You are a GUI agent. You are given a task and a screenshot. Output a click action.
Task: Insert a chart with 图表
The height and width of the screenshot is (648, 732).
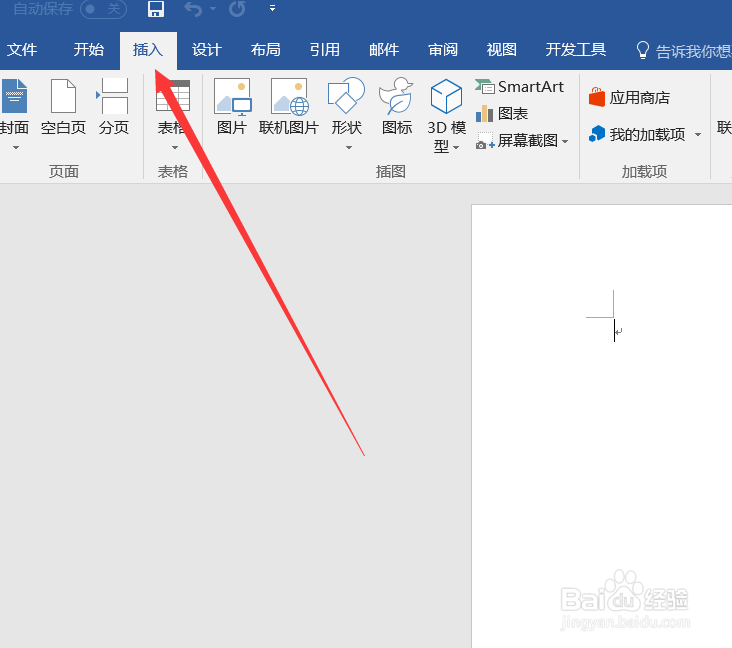point(502,113)
